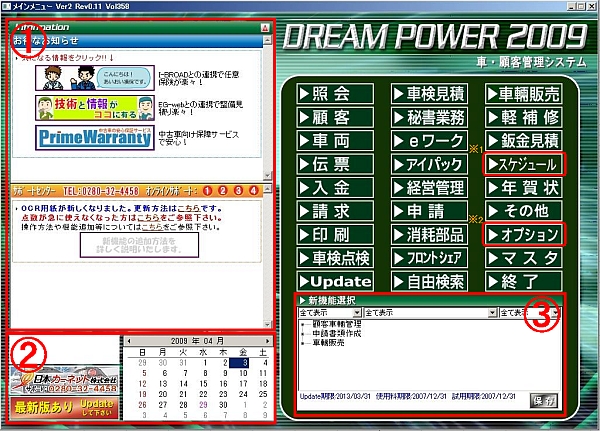
Task: Click online support number 4
Action: click(254, 191)
